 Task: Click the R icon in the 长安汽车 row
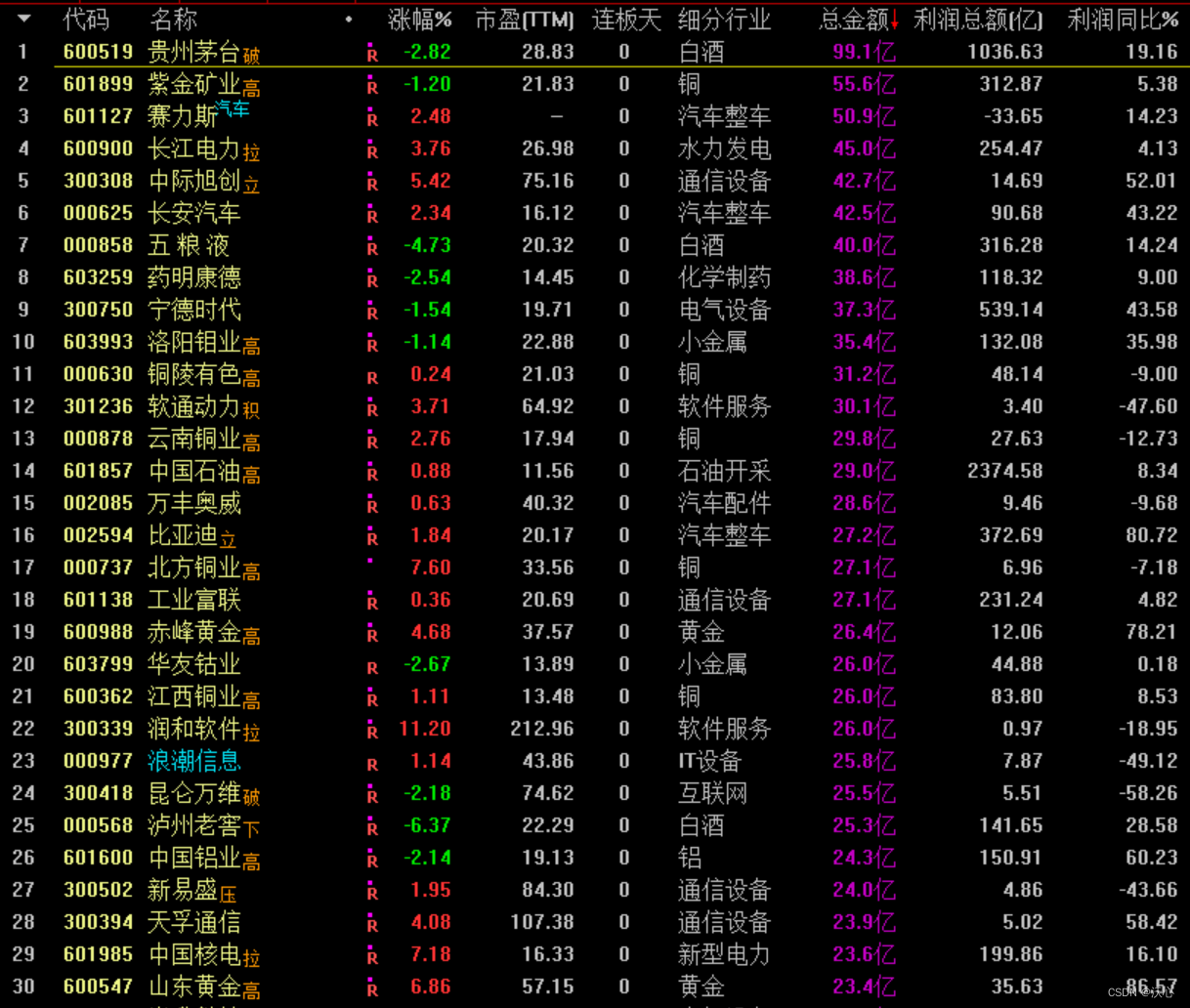(372, 216)
